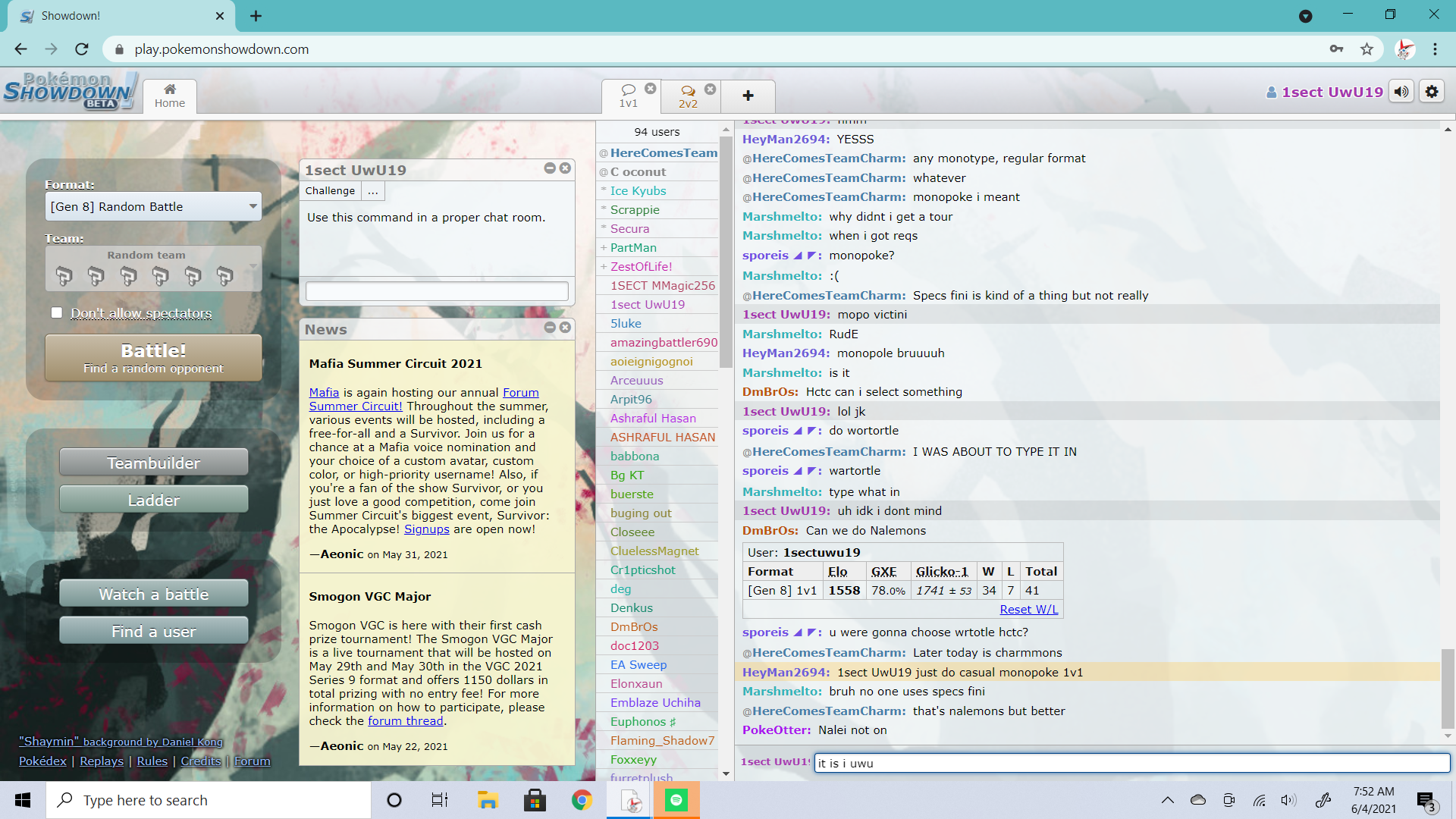Switch to the Home tab

169,96
